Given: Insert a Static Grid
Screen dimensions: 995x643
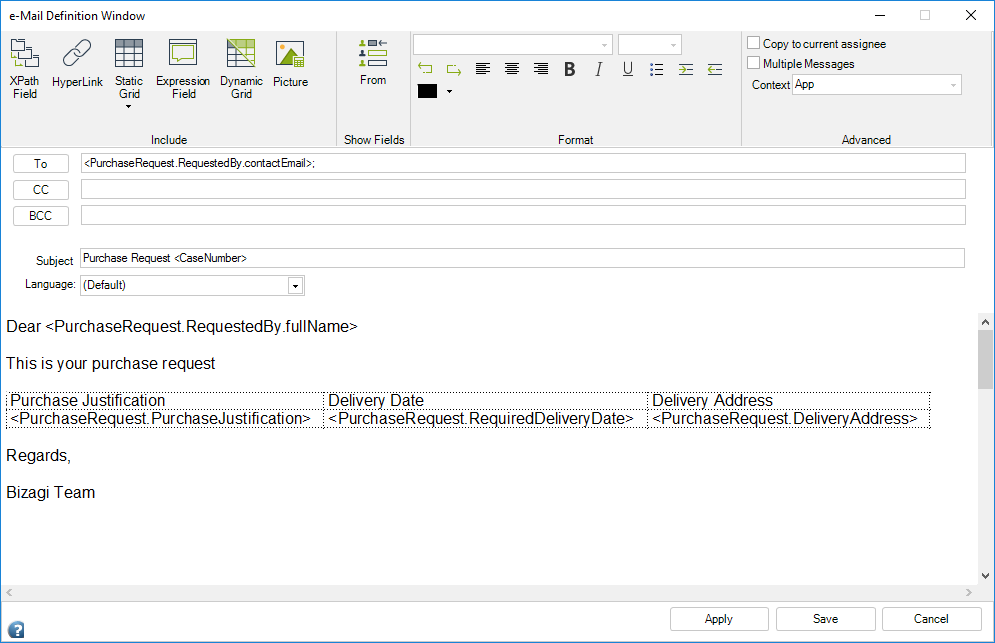Looking at the screenshot, I should coord(129,69).
